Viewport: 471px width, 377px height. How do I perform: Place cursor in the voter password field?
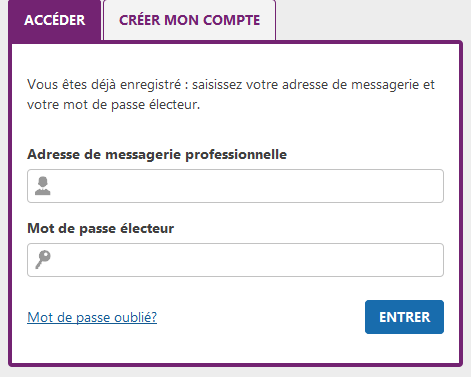click(x=235, y=260)
